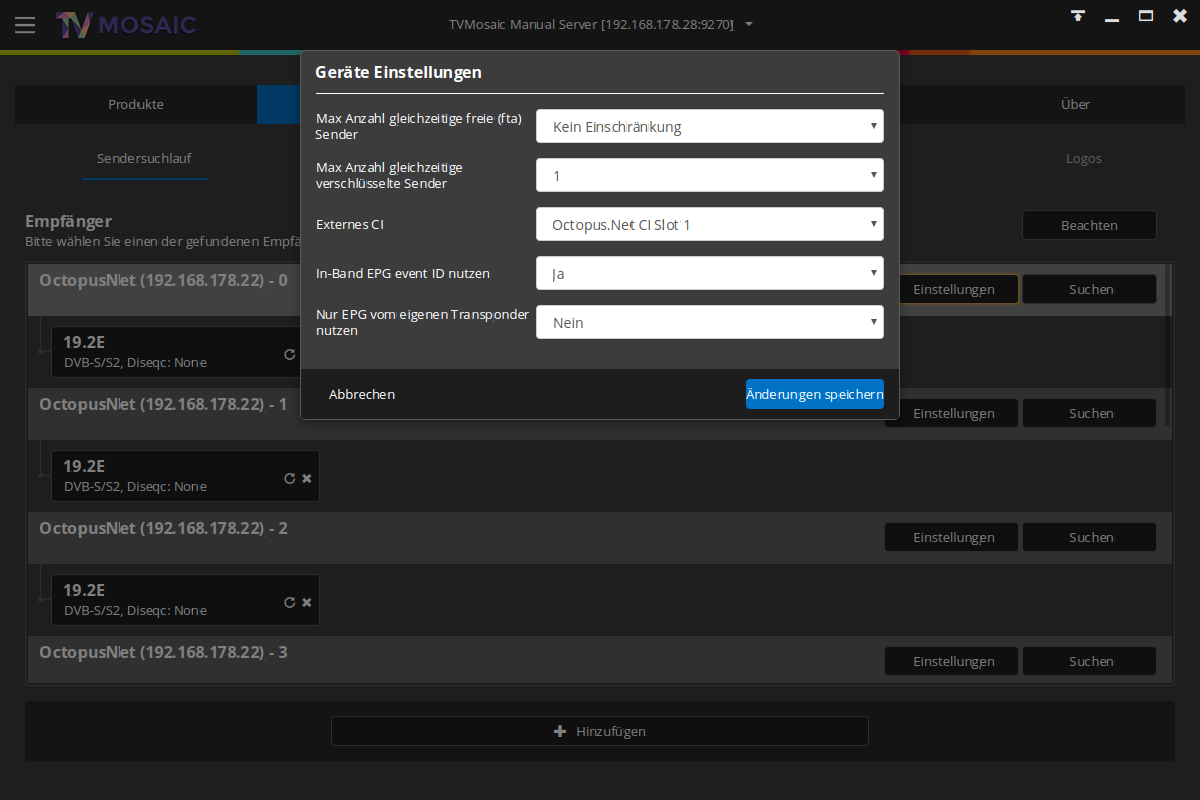
Task: Click the TVMosaic Manual Server title text
Action: coord(591,24)
